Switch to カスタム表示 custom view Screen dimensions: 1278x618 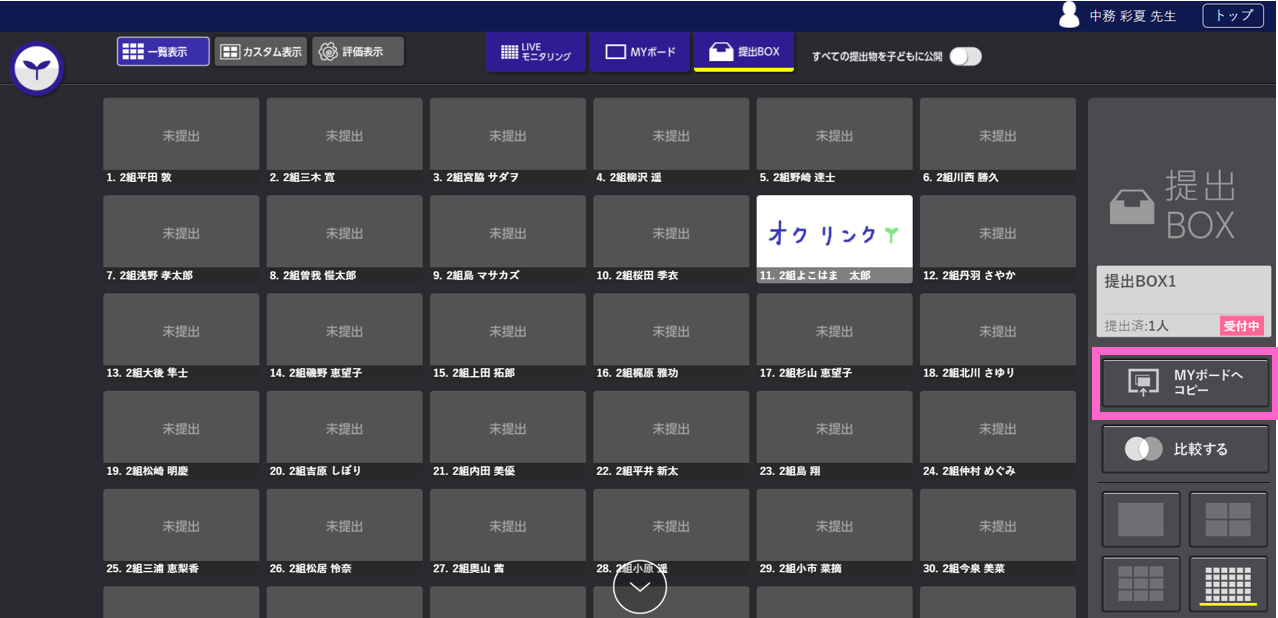[x=260, y=52]
